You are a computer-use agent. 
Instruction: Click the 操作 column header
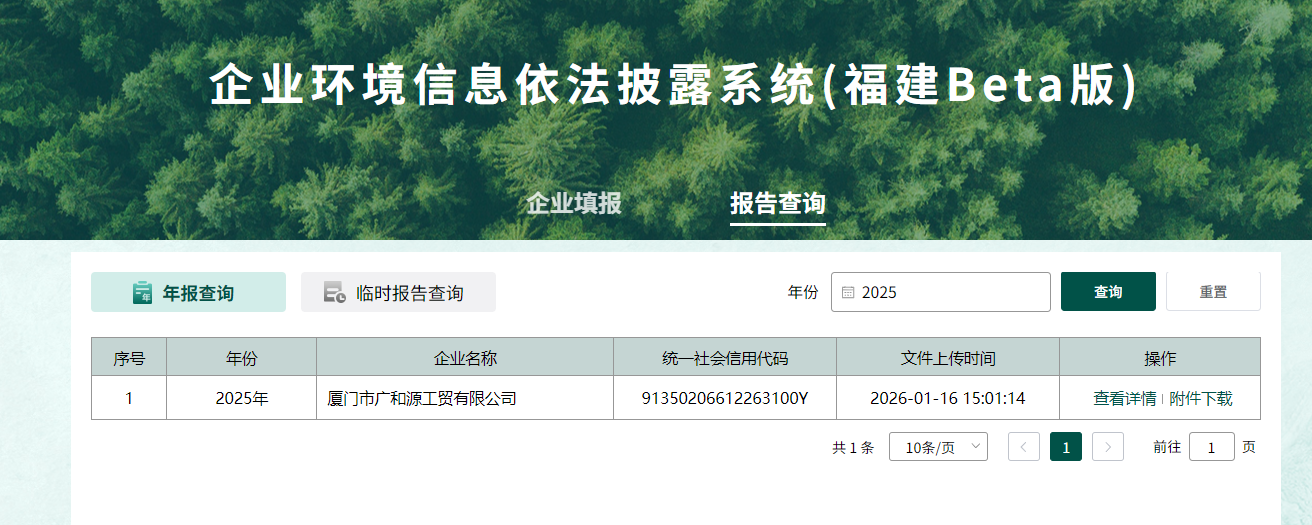coord(1160,357)
